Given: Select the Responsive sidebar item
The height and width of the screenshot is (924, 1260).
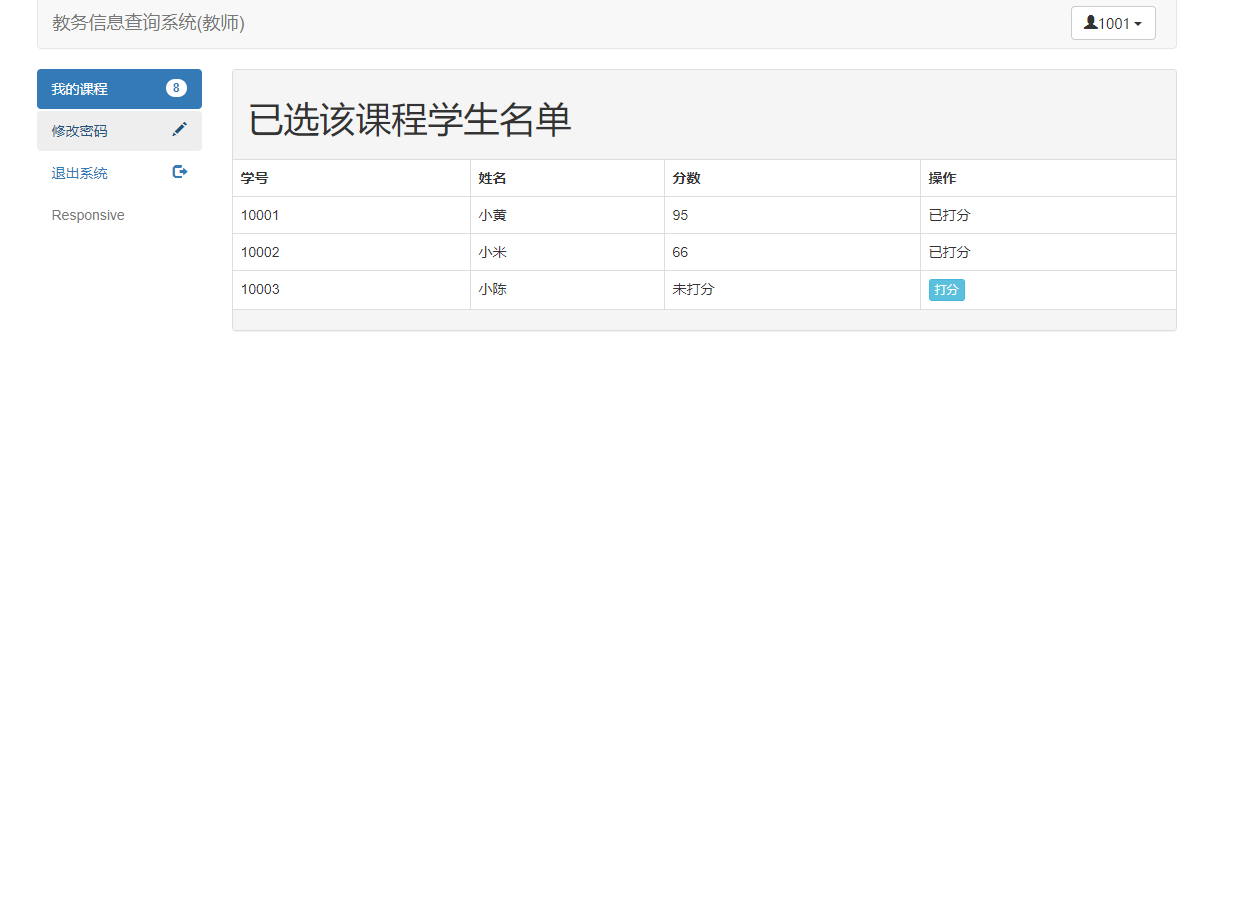Looking at the screenshot, I should point(88,214).
